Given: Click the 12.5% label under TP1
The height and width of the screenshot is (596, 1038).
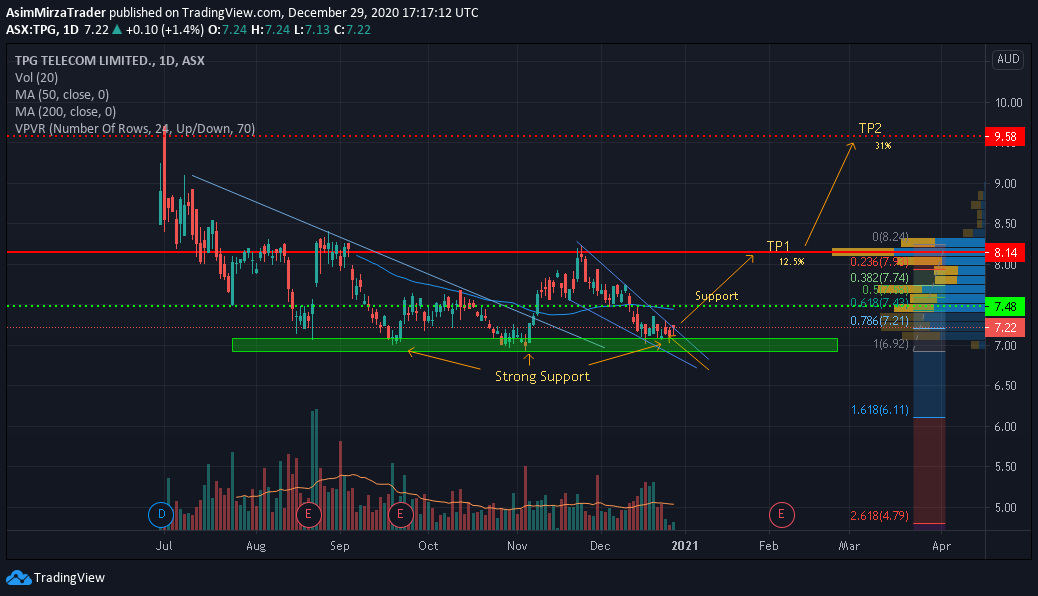Looking at the screenshot, I should (792, 262).
